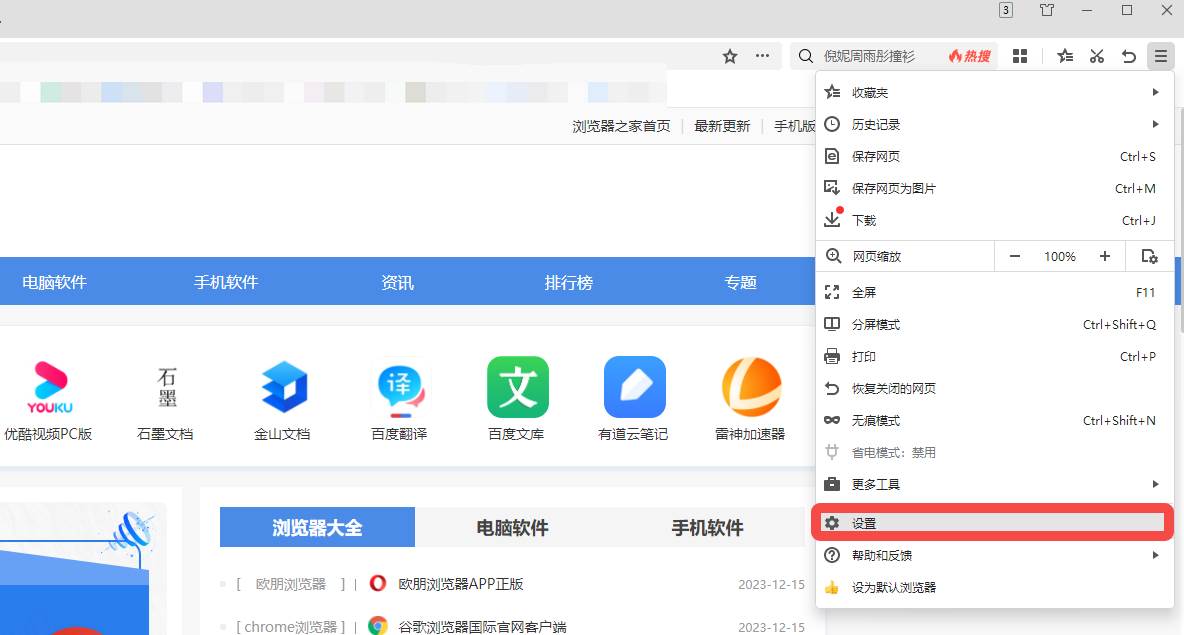Screen dimensions: 1184x635
Task: Select 全屏 fullscreen menu entry
Action: [995, 292]
